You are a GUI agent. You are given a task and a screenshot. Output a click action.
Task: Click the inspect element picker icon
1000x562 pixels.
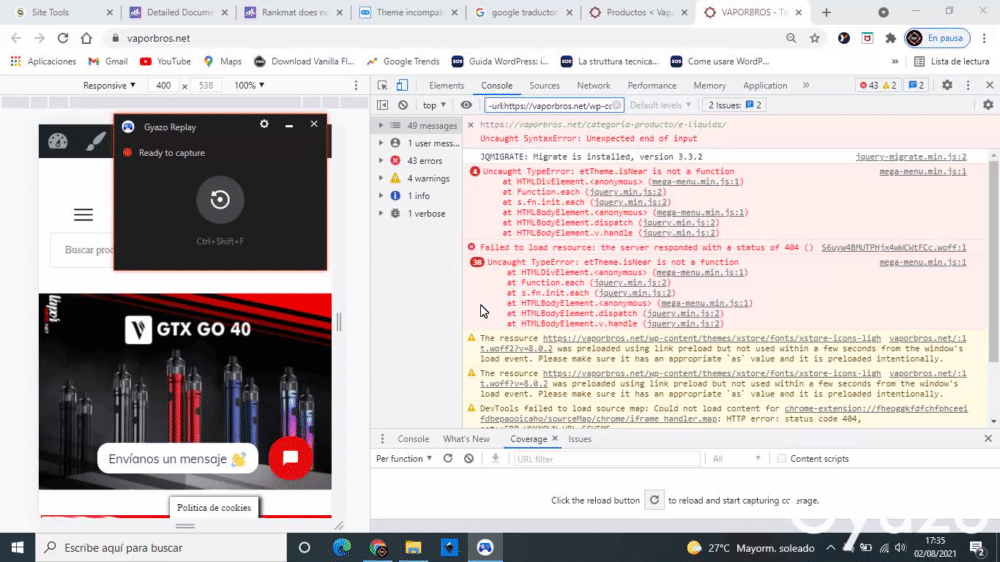pos(382,85)
